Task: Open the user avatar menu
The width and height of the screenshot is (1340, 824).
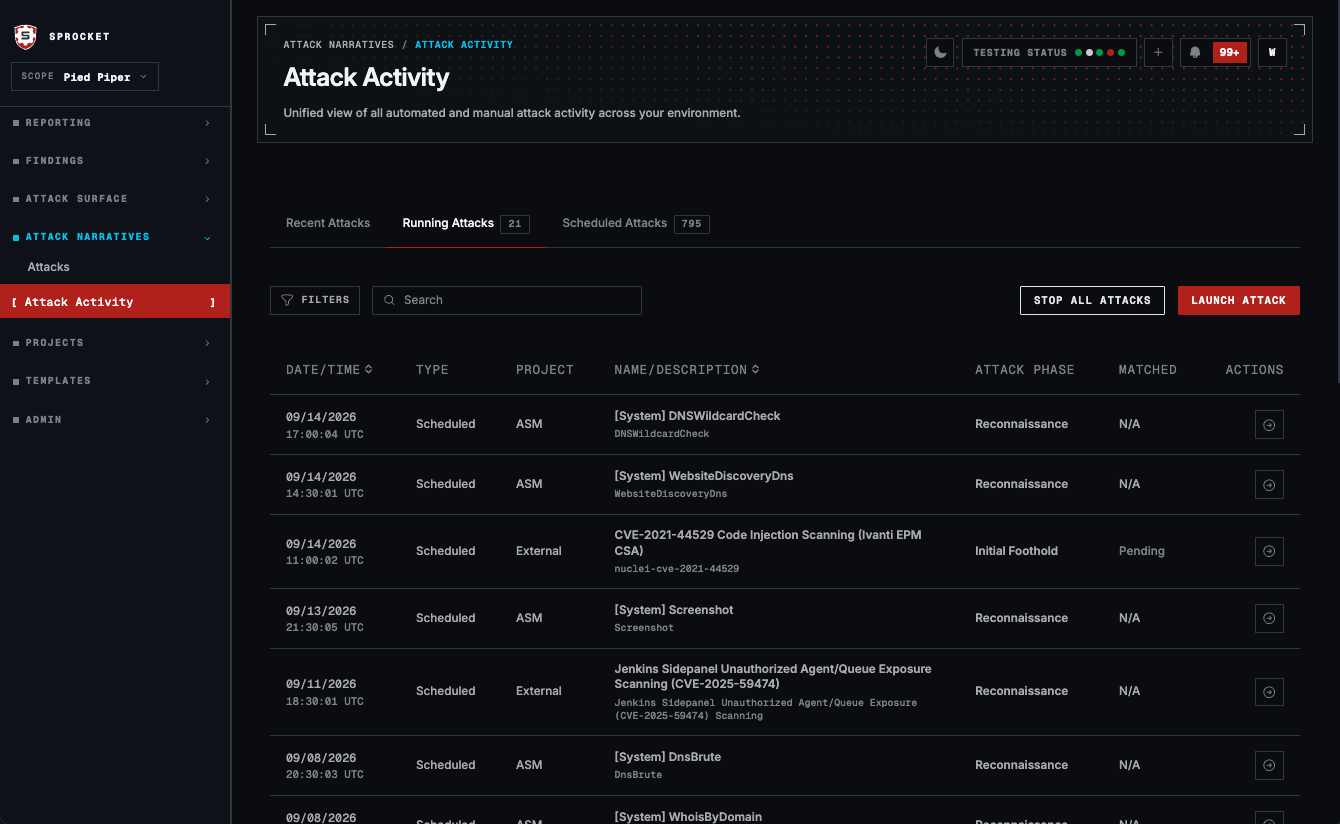Action: (x=1272, y=52)
